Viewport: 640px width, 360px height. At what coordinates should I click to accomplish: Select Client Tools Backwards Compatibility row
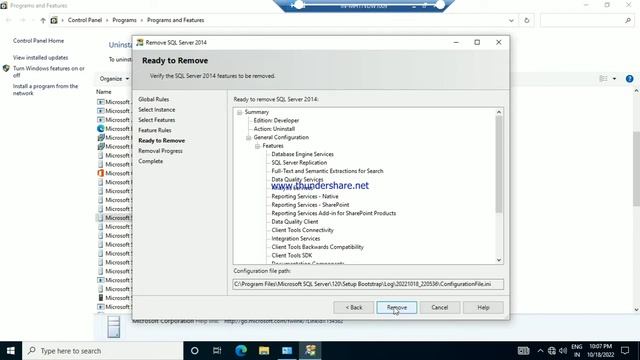point(317,247)
